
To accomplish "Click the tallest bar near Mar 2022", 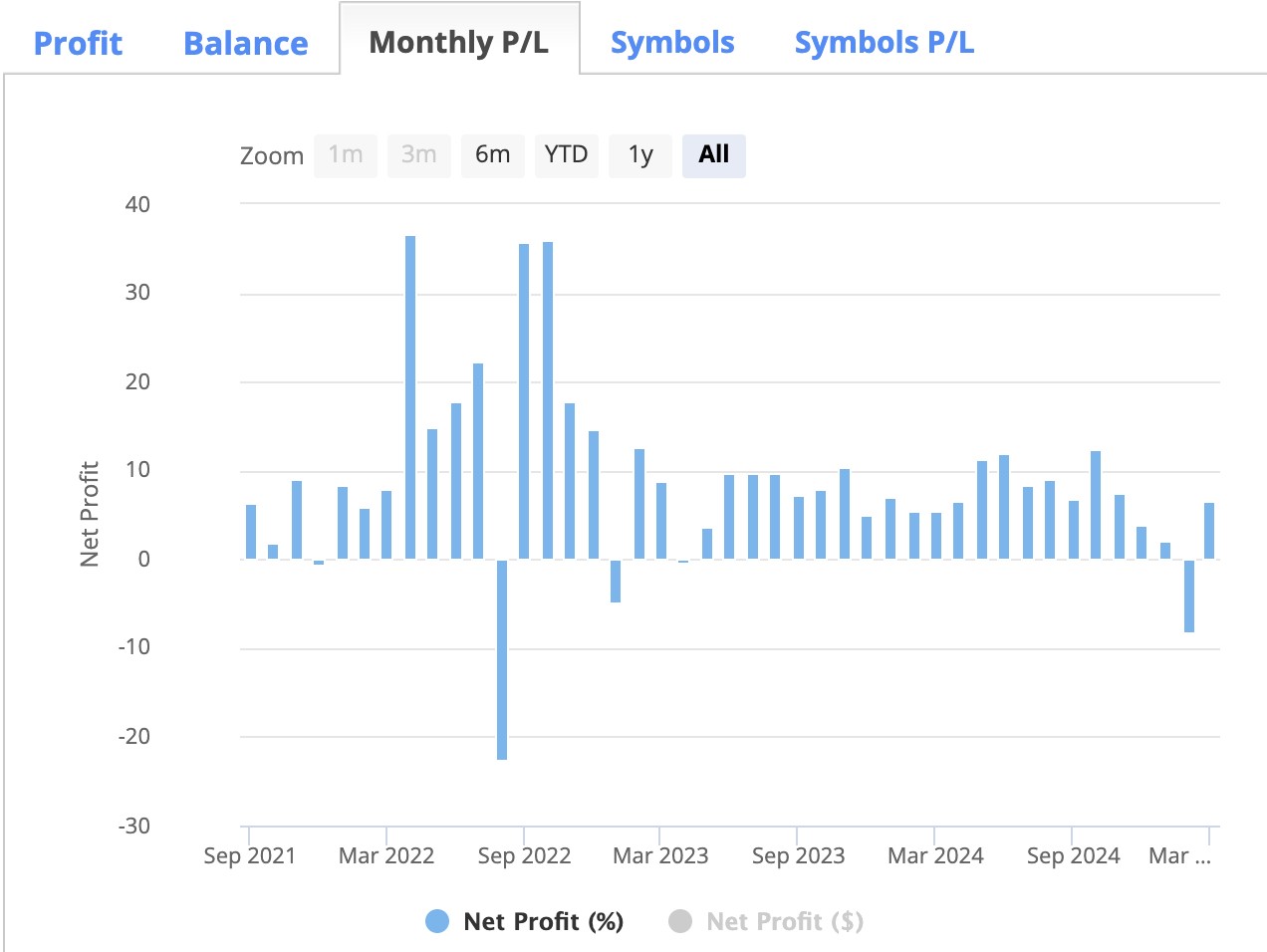I will [410, 397].
